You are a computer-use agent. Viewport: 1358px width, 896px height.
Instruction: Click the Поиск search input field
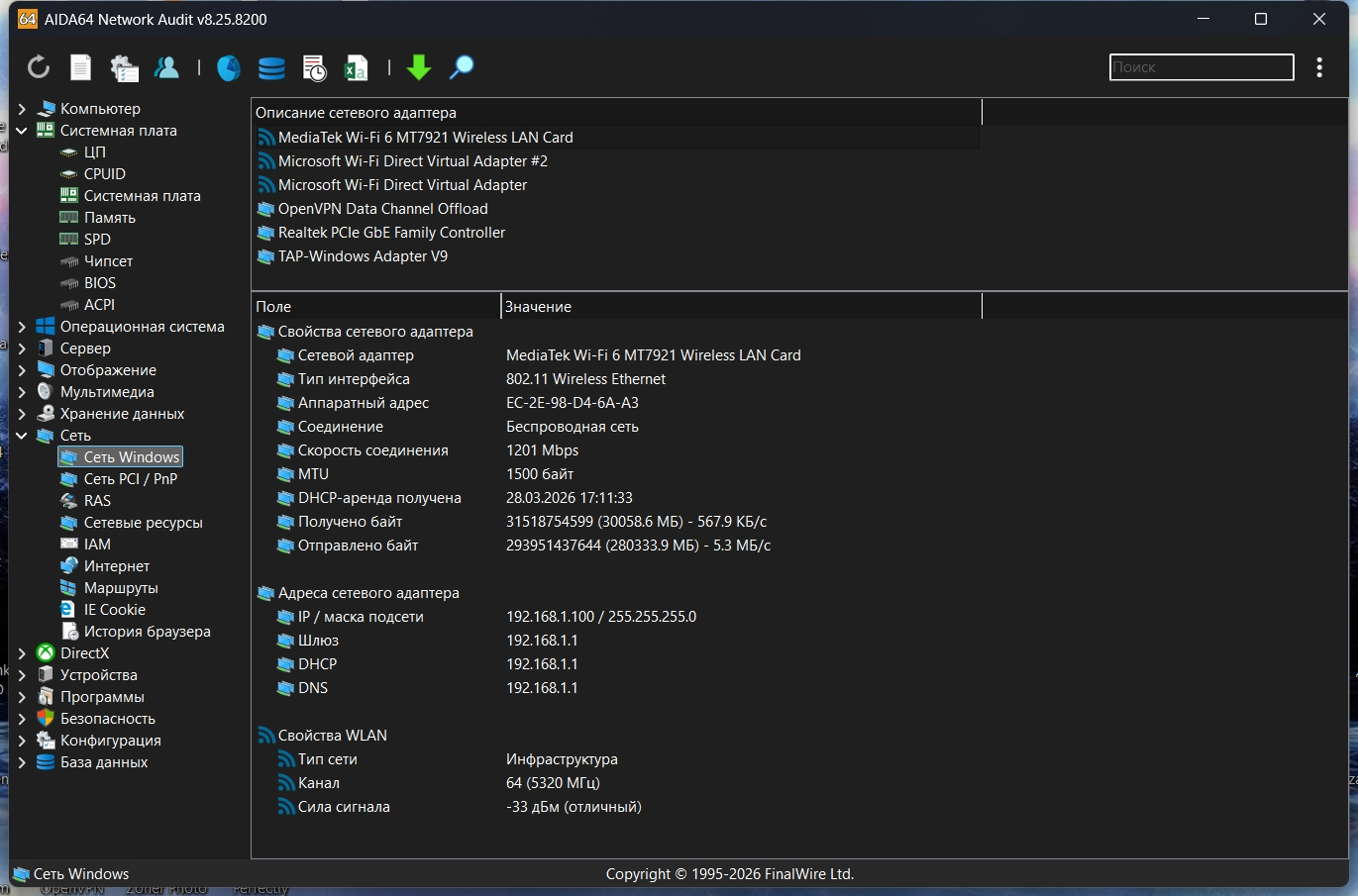tap(1201, 67)
